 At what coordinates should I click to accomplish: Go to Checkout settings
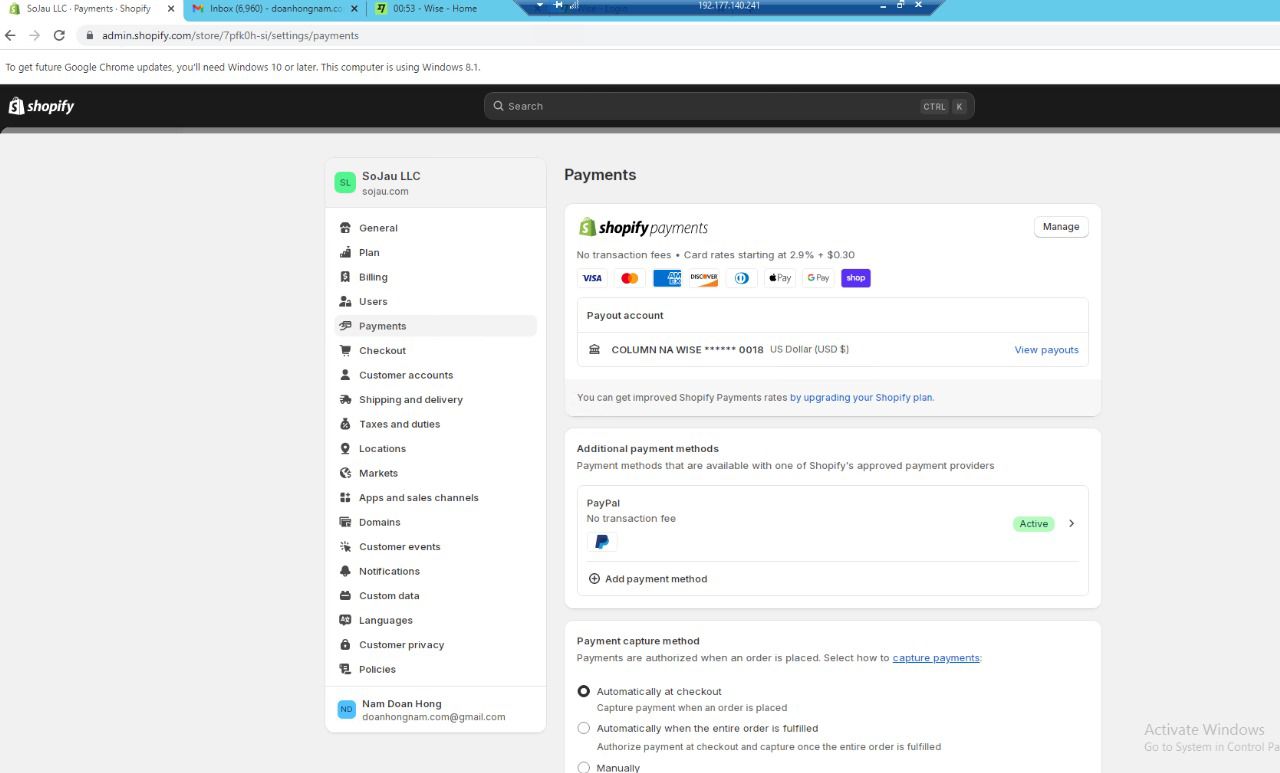click(435, 350)
